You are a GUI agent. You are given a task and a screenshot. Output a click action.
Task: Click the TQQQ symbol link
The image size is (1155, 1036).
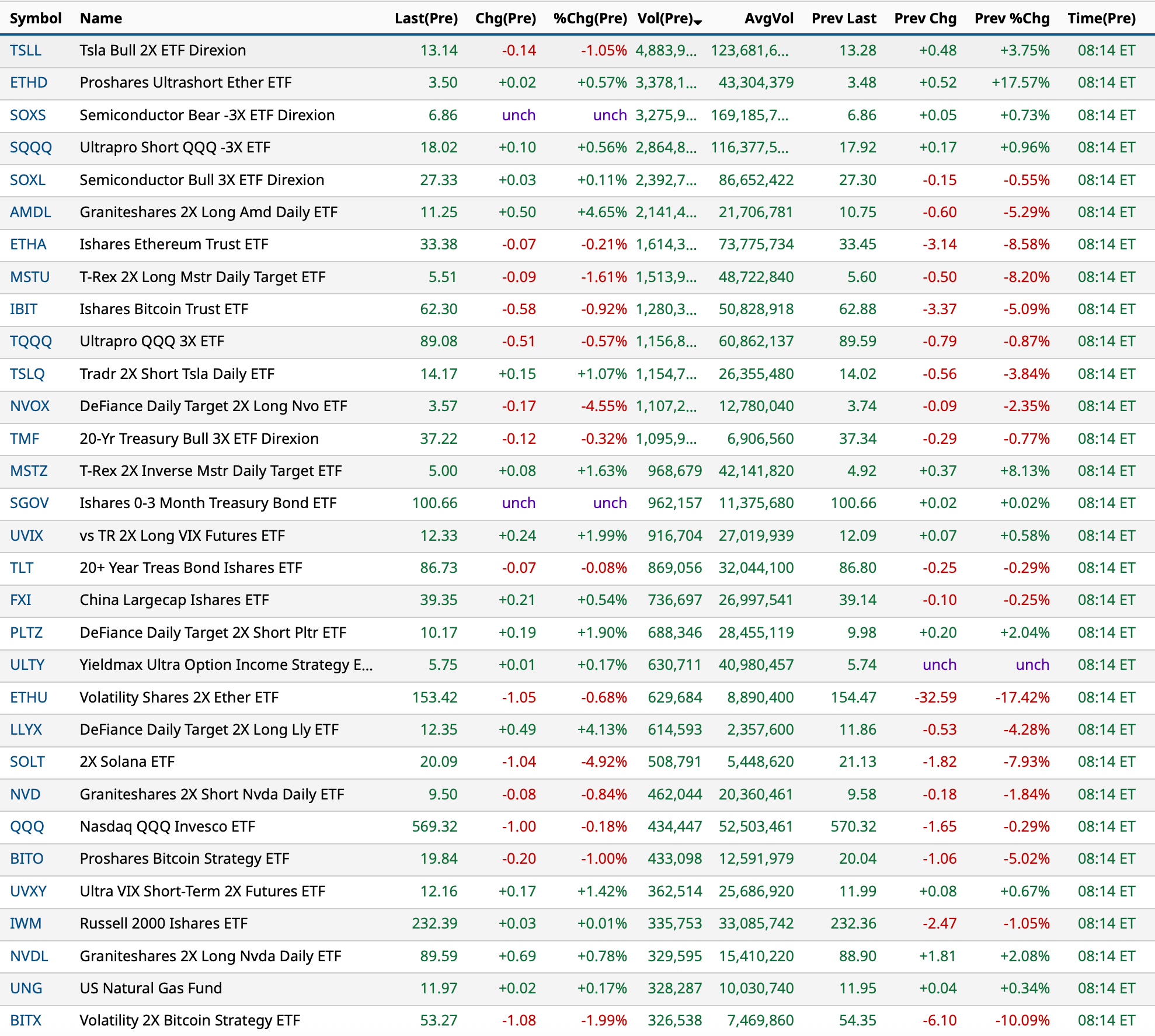coord(31,341)
